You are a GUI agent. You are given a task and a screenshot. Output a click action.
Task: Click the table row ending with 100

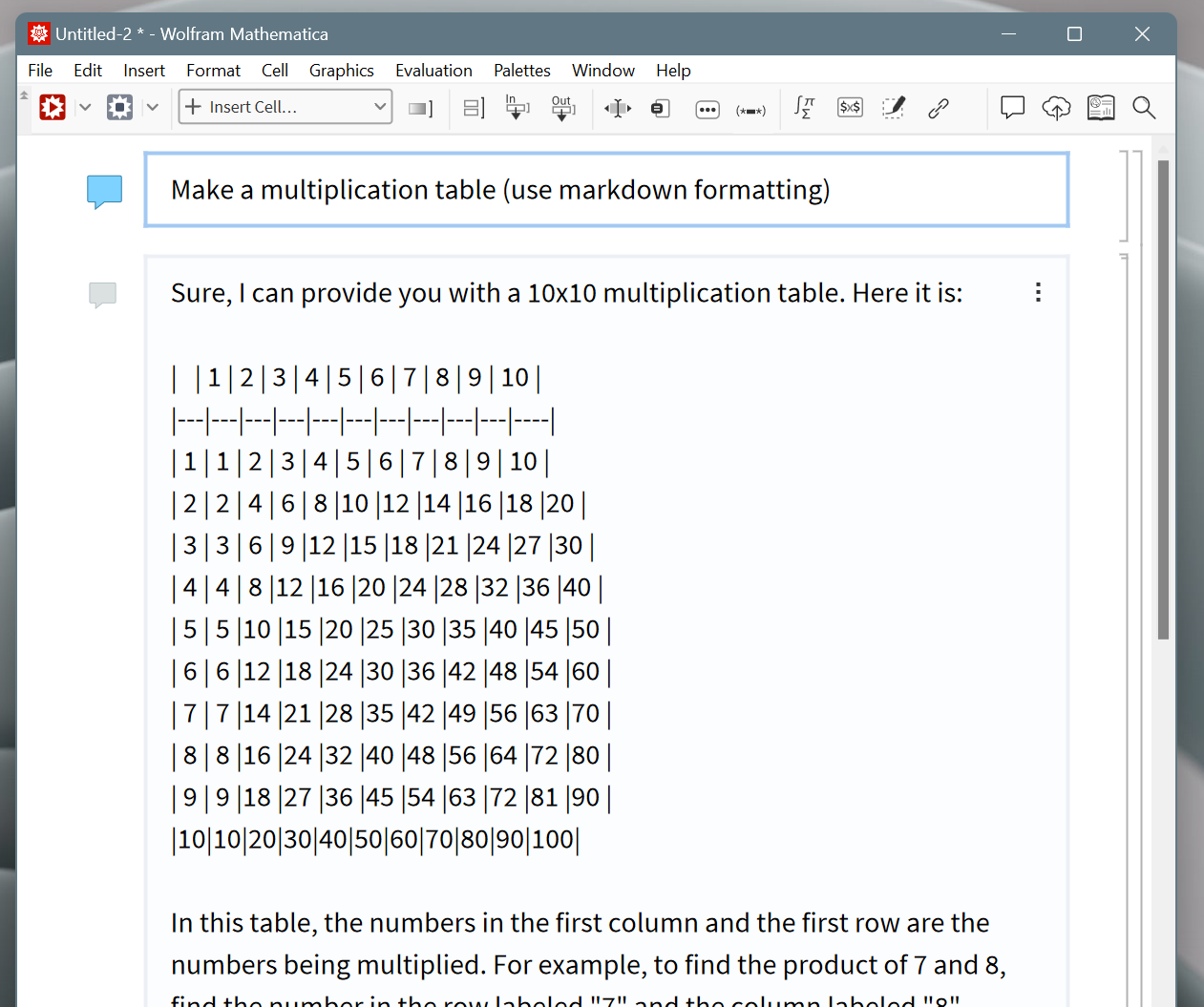(x=375, y=840)
